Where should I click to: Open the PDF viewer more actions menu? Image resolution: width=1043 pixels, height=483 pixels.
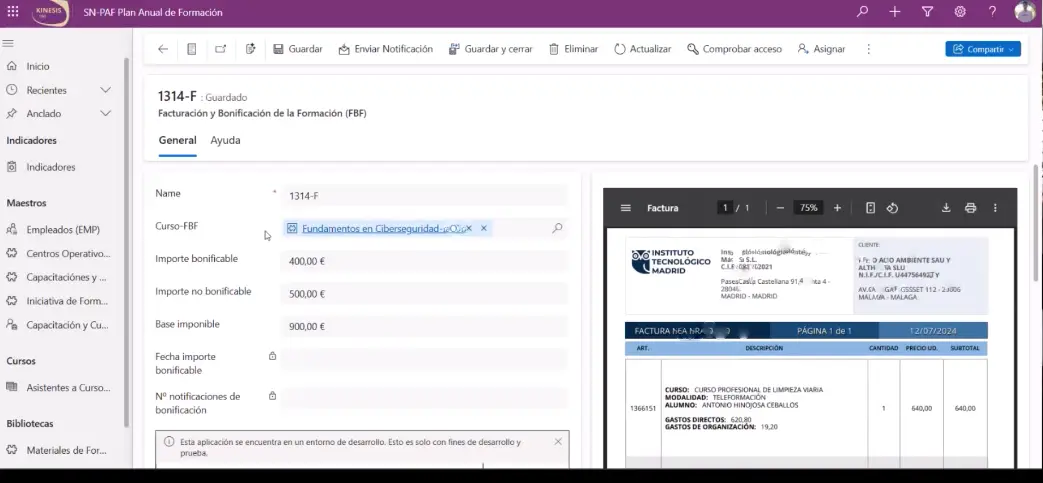995,208
